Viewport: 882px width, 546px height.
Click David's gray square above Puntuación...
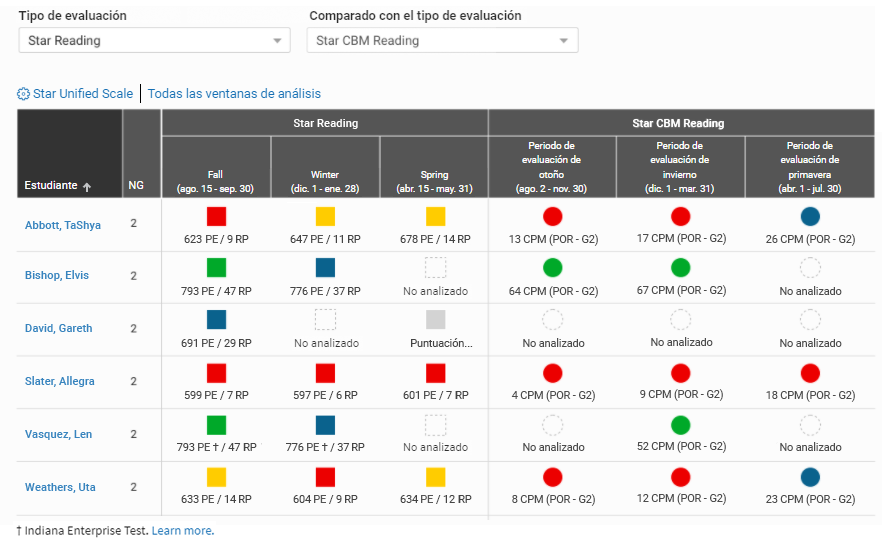435,319
